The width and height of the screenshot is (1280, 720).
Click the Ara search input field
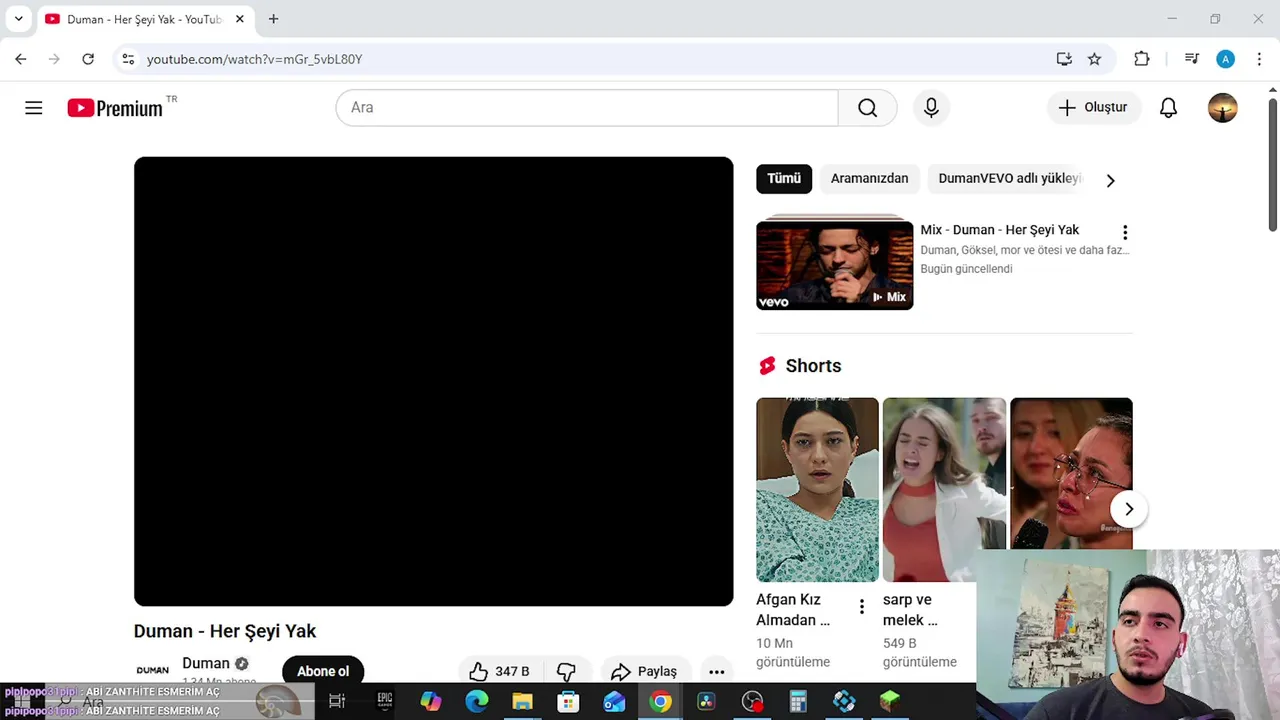pos(587,108)
